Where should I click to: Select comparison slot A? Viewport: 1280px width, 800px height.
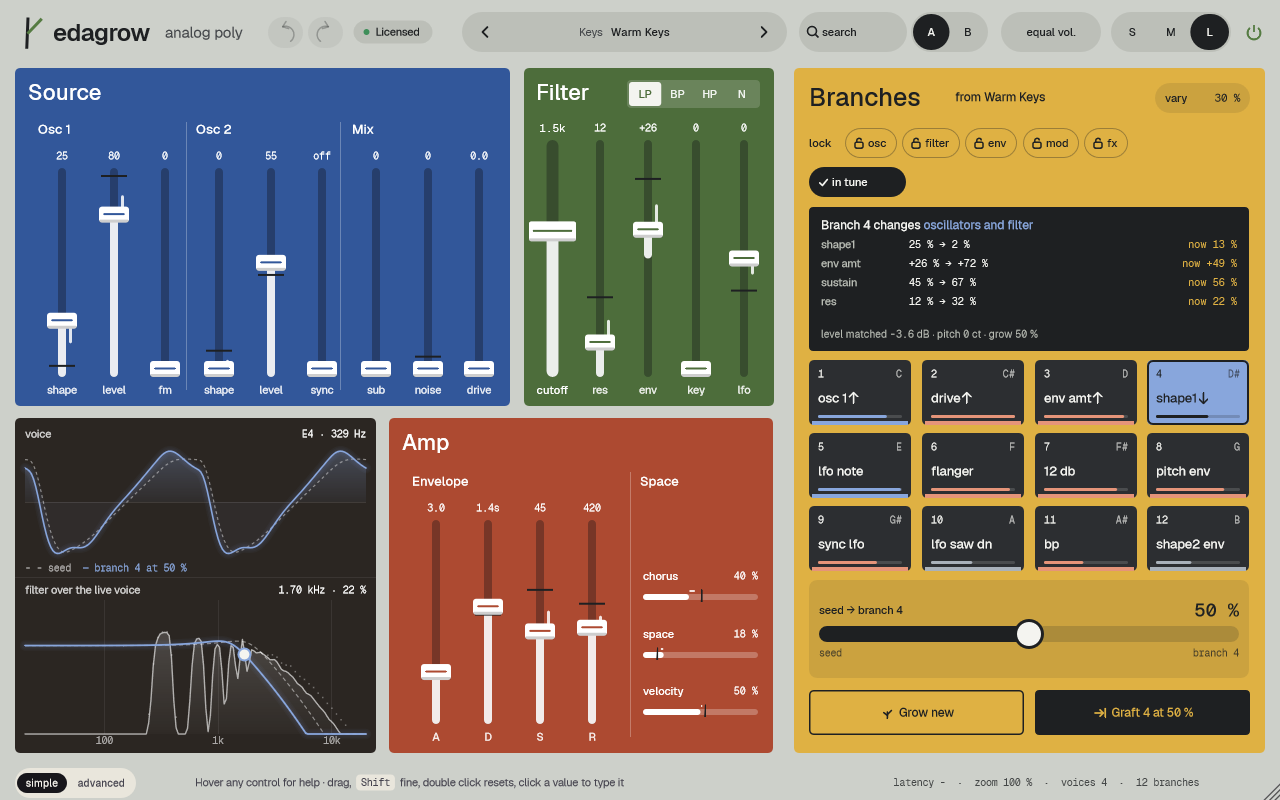tap(931, 32)
